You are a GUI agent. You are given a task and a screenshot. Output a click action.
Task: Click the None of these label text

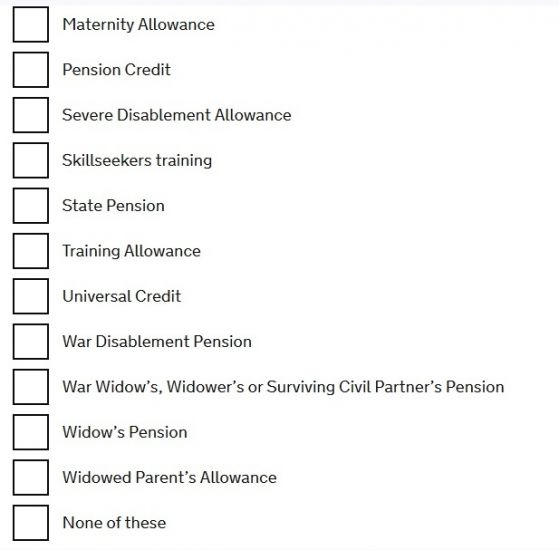click(114, 523)
